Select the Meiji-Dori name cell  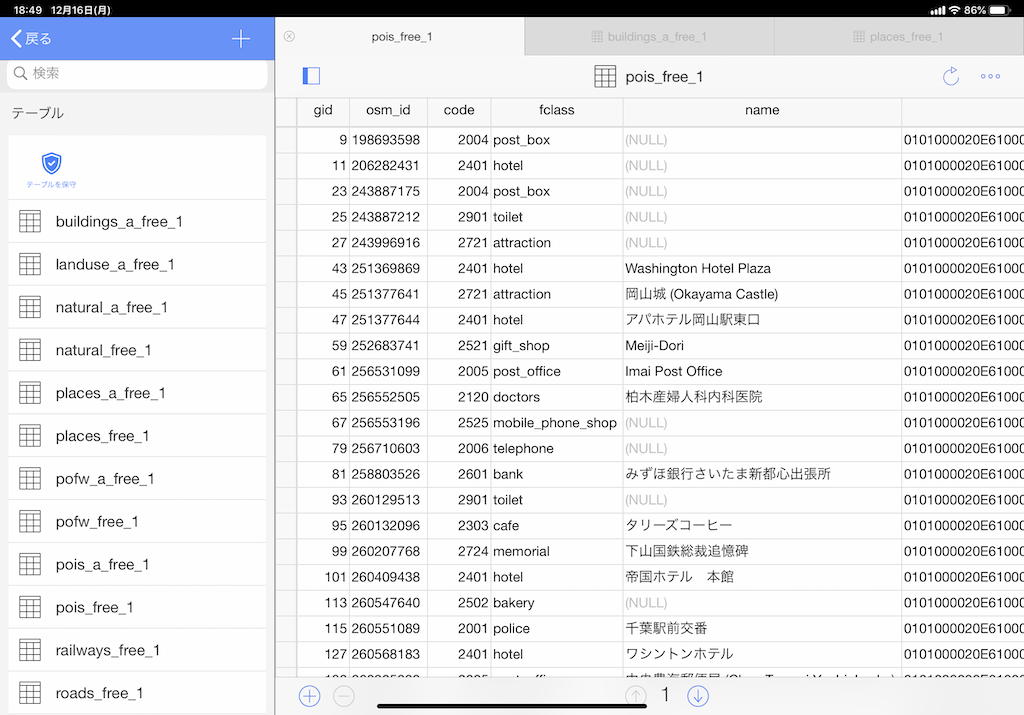click(762, 345)
